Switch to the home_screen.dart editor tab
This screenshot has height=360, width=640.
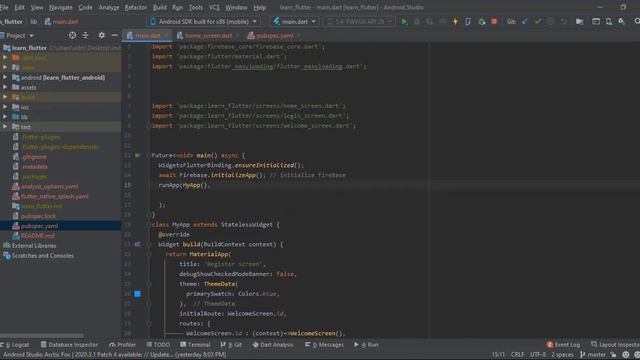click(x=207, y=36)
